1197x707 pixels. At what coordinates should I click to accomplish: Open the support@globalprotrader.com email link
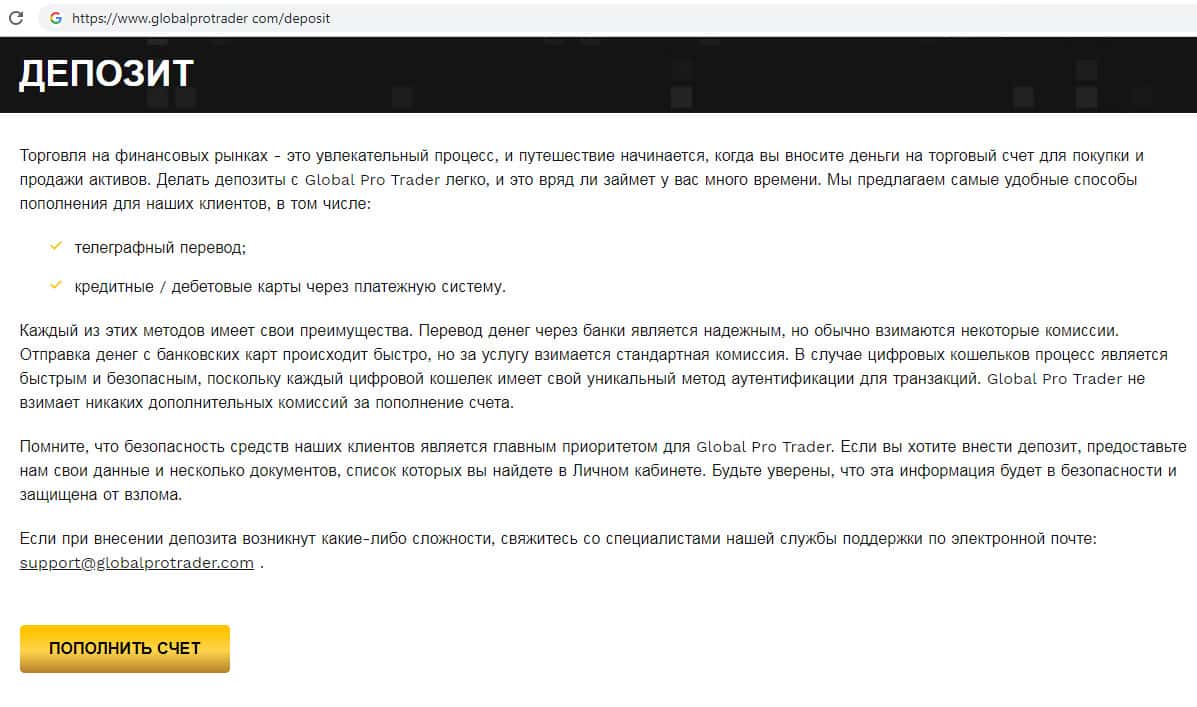137,563
